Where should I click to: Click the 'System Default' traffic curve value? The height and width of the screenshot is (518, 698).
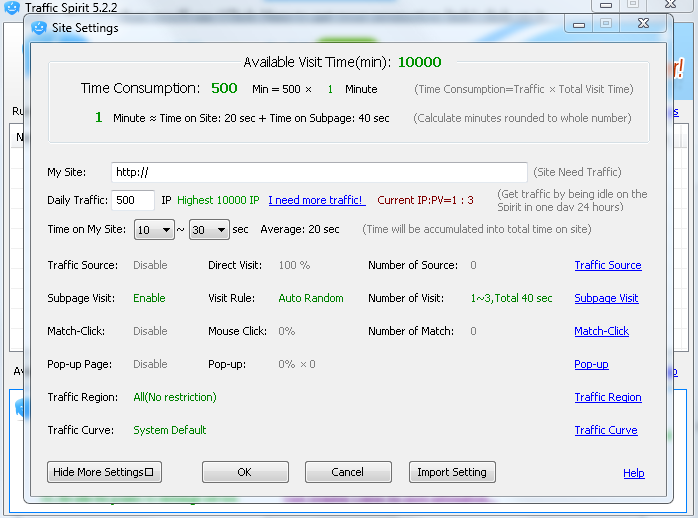click(170, 430)
